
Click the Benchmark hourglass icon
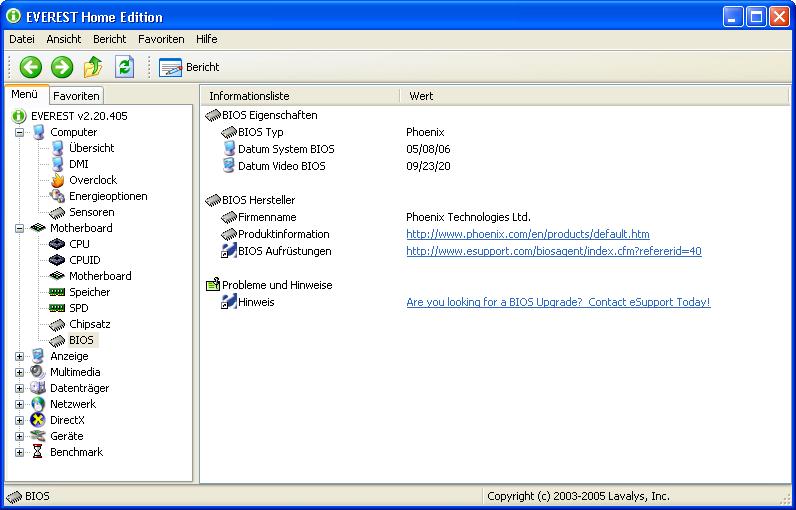[x=38, y=452]
